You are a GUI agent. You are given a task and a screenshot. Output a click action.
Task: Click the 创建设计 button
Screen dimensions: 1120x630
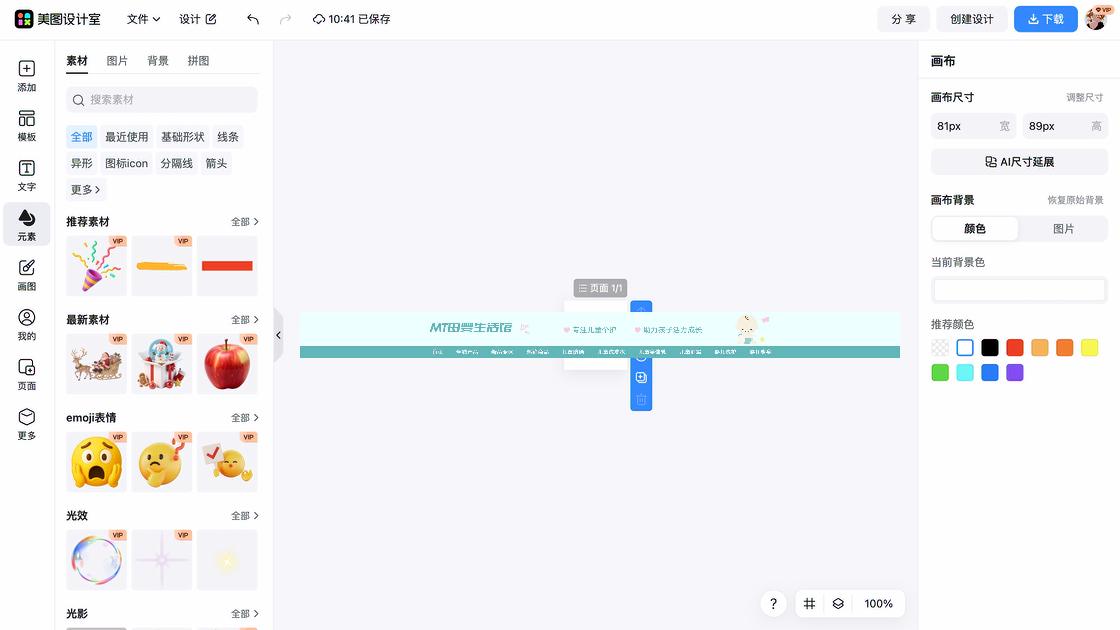tap(971, 19)
